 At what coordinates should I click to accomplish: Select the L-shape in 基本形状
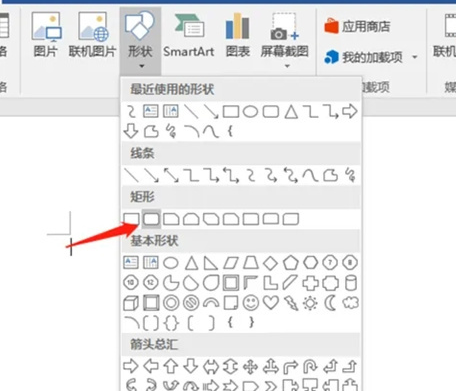[271, 283]
